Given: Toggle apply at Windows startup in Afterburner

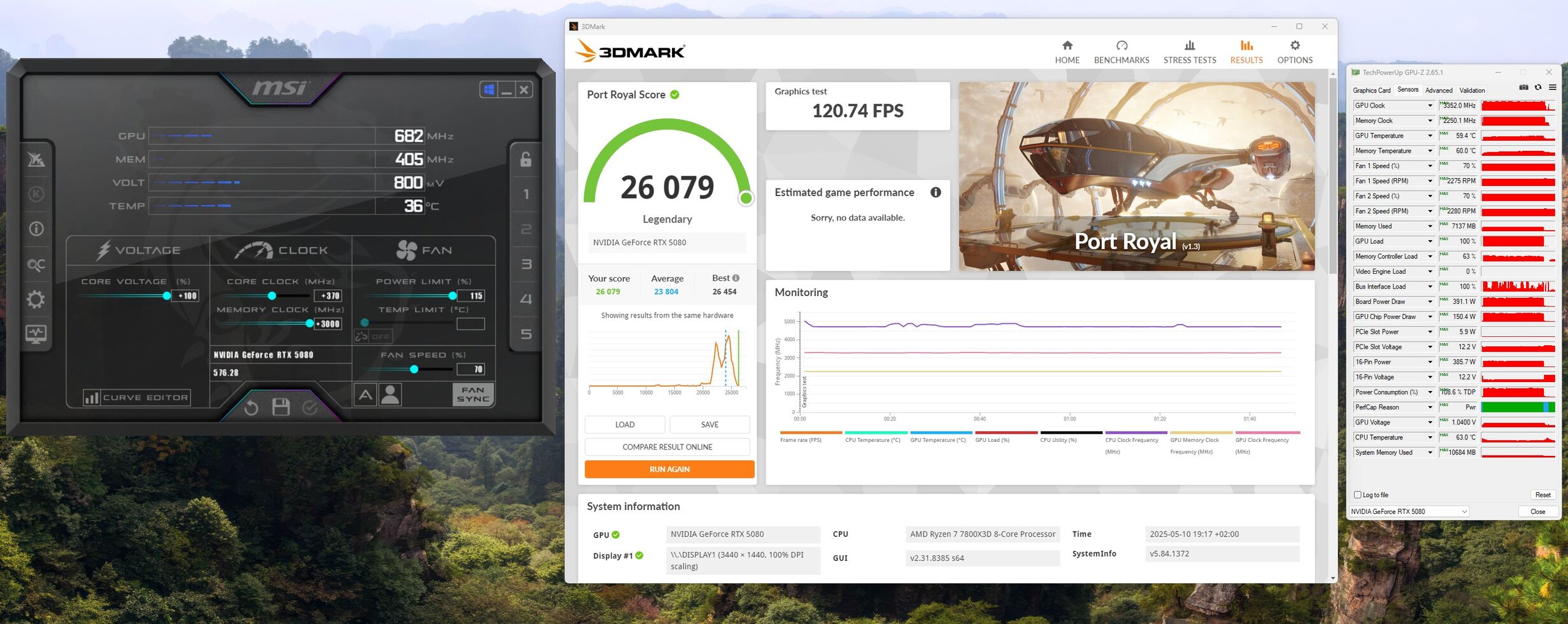Looking at the screenshot, I should (488, 90).
